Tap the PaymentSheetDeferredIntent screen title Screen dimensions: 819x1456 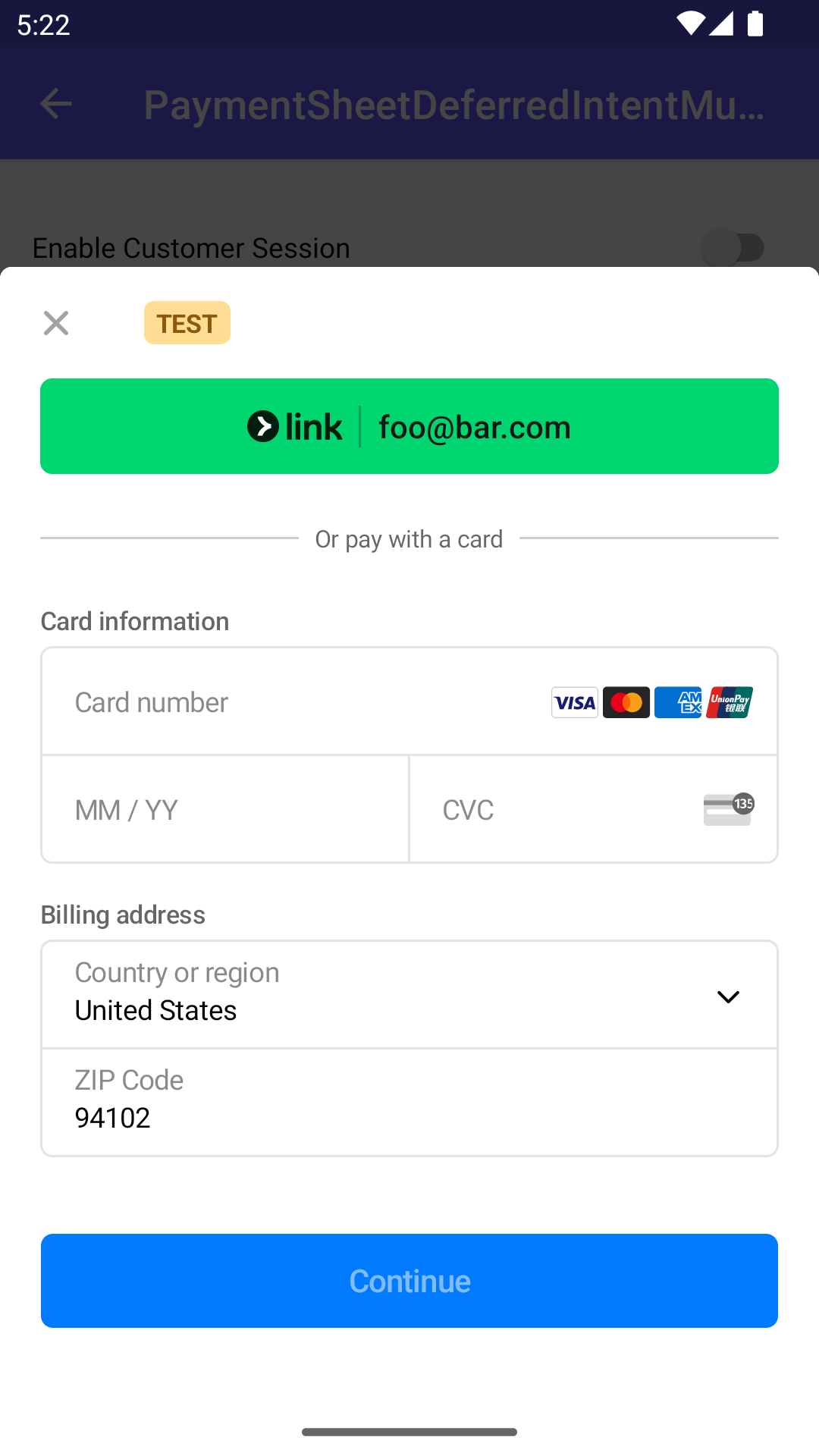pos(453,105)
